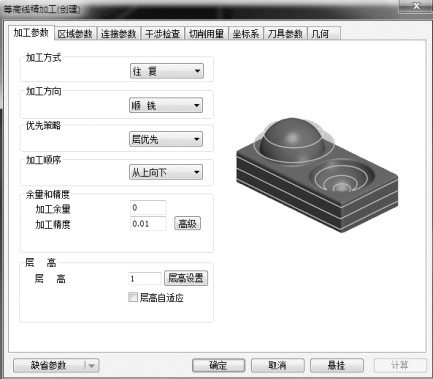Viewport: 433px width, 379px height.
Task: Switch to the 刀具参数 tab
Action: (x=285, y=34)
